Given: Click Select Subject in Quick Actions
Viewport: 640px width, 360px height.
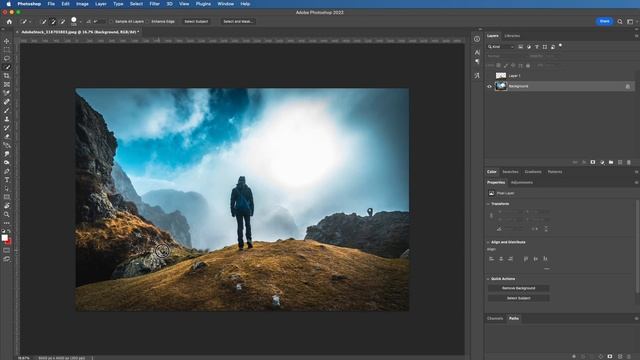Looking at the screenshot, I should (x=518, y=298).
